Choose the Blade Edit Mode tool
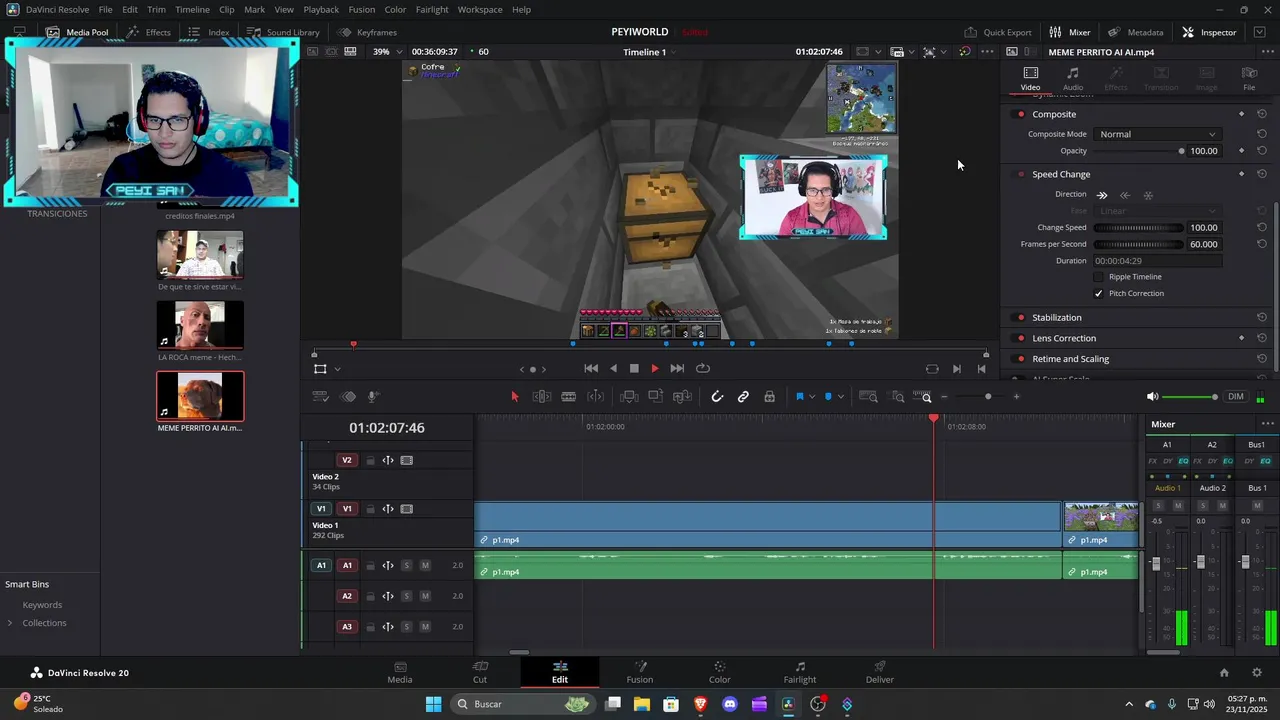 pos(568,397)
